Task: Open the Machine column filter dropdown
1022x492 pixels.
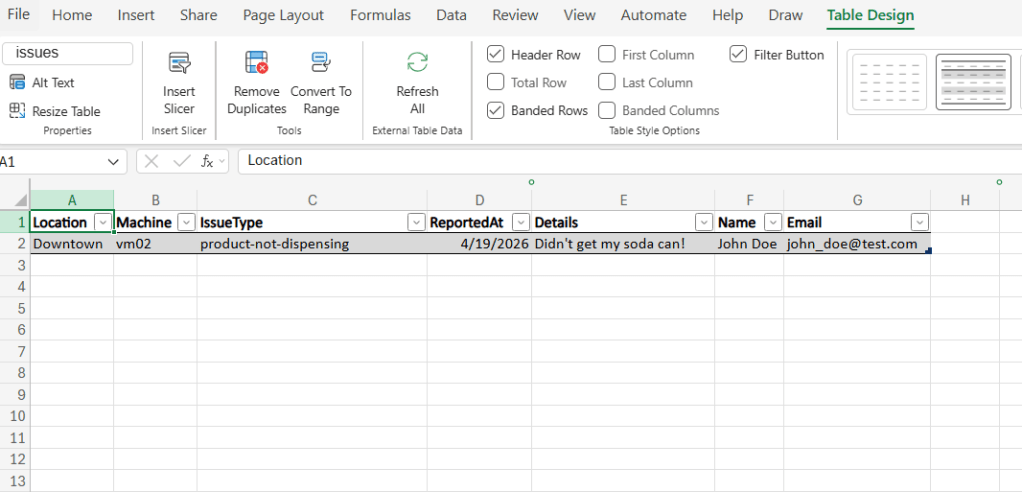Action: [186, 223]
